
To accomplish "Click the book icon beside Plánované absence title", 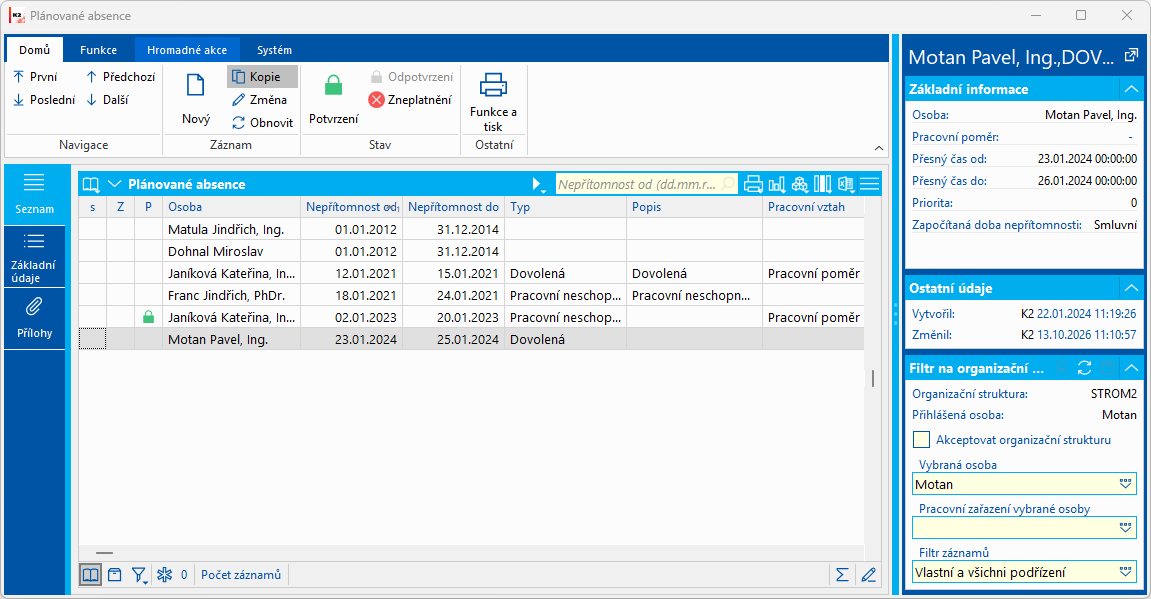I will coord(91,184).
